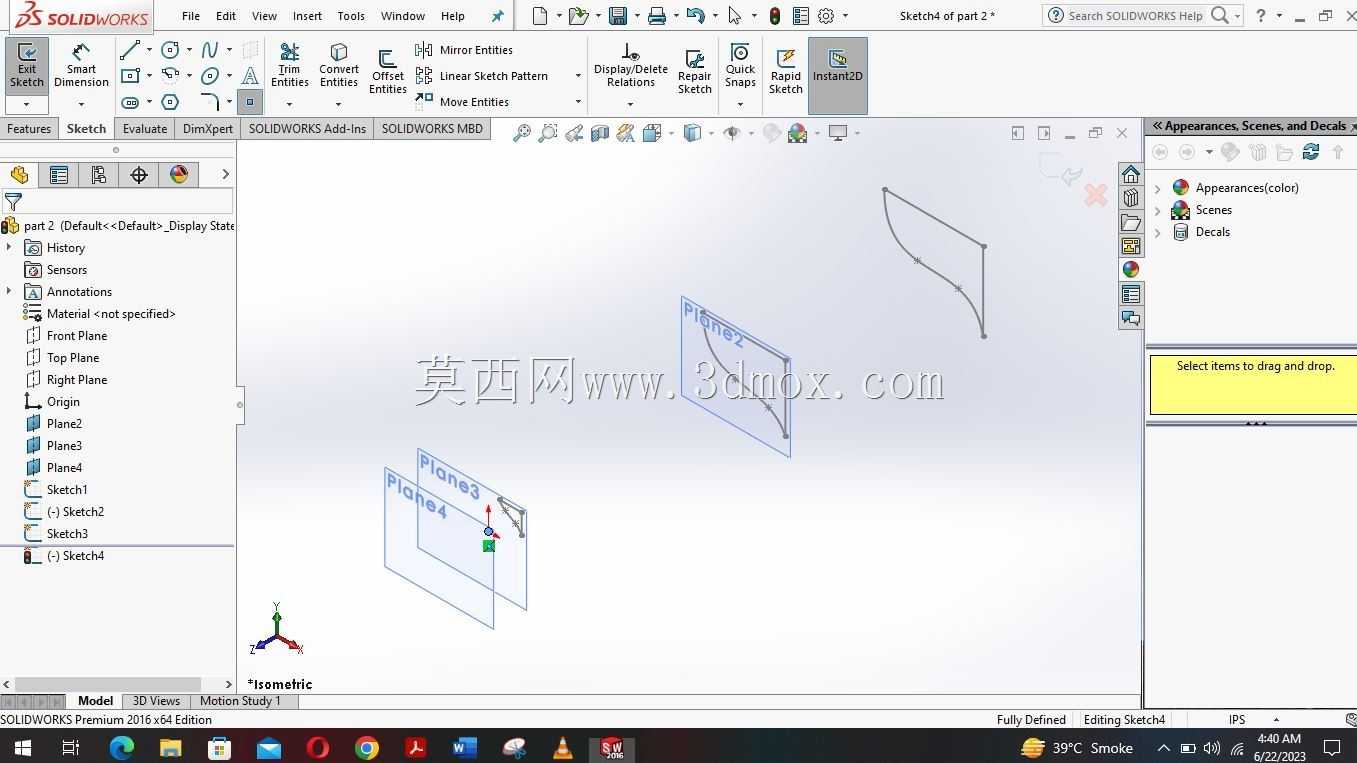
Task: Expand the Annotations tree node
Action: pos(9,292)
